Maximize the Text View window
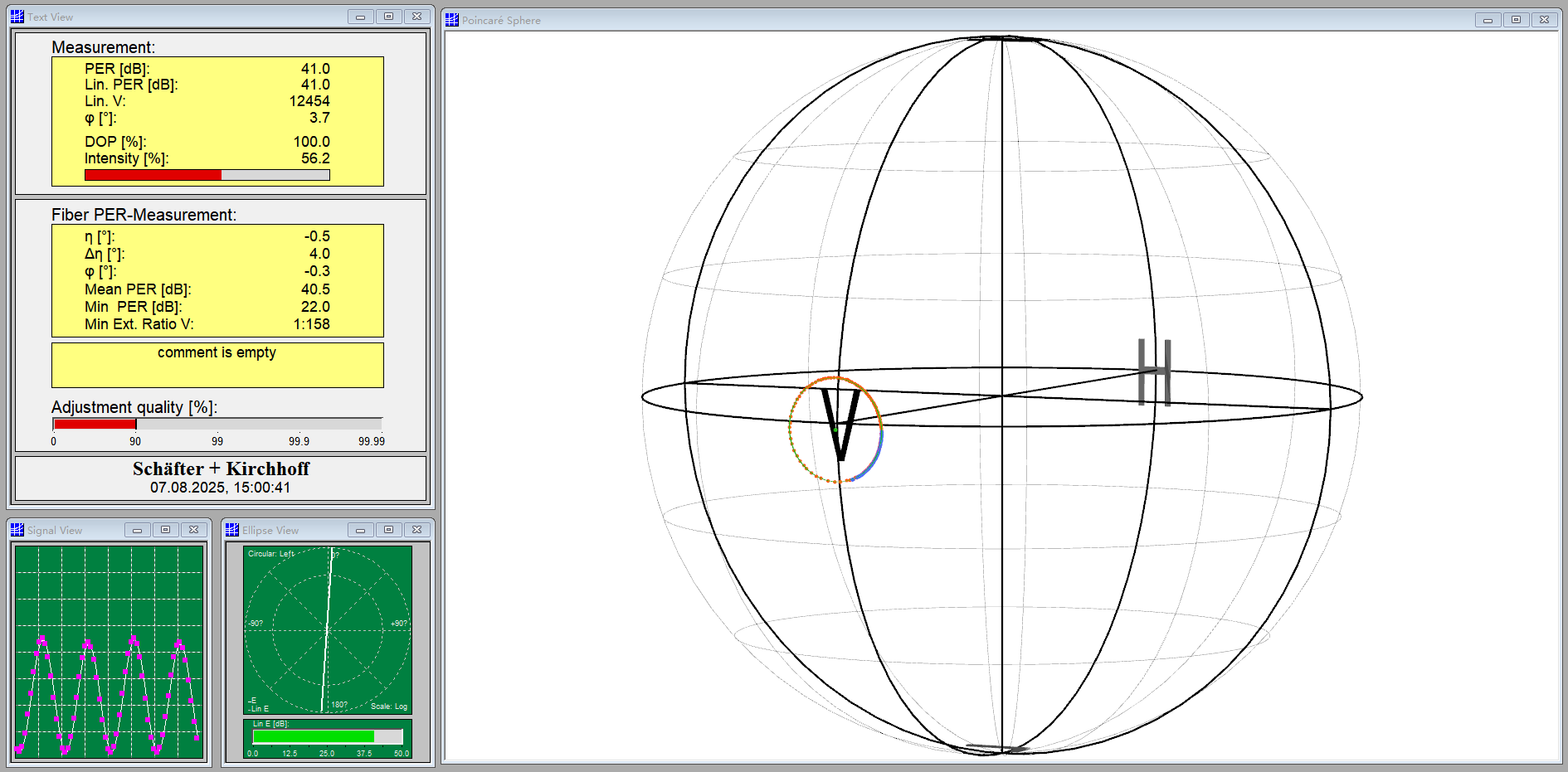The image size is (1568, 772). click(388, 17)
